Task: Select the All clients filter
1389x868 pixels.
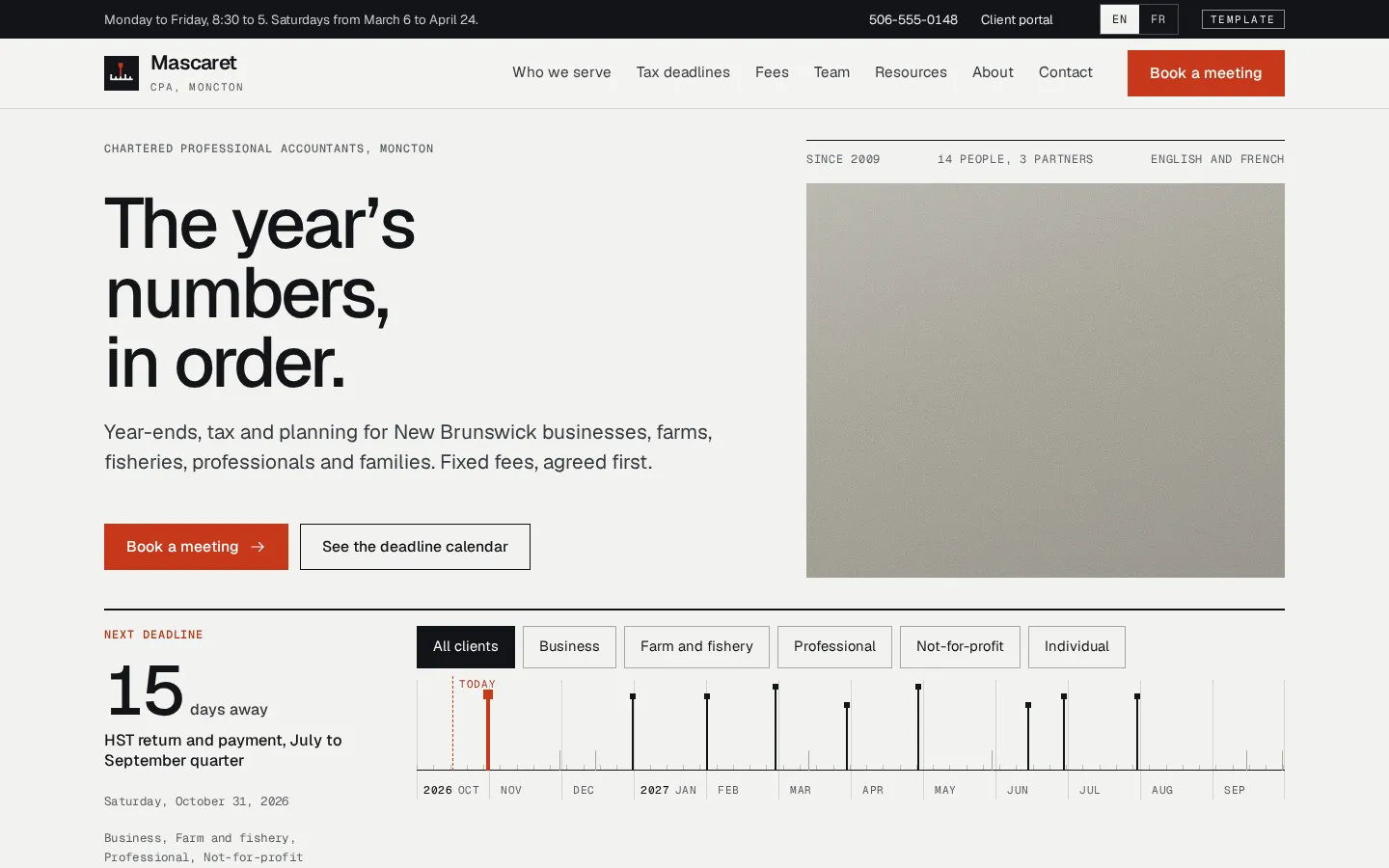Action: click(466, 647)
